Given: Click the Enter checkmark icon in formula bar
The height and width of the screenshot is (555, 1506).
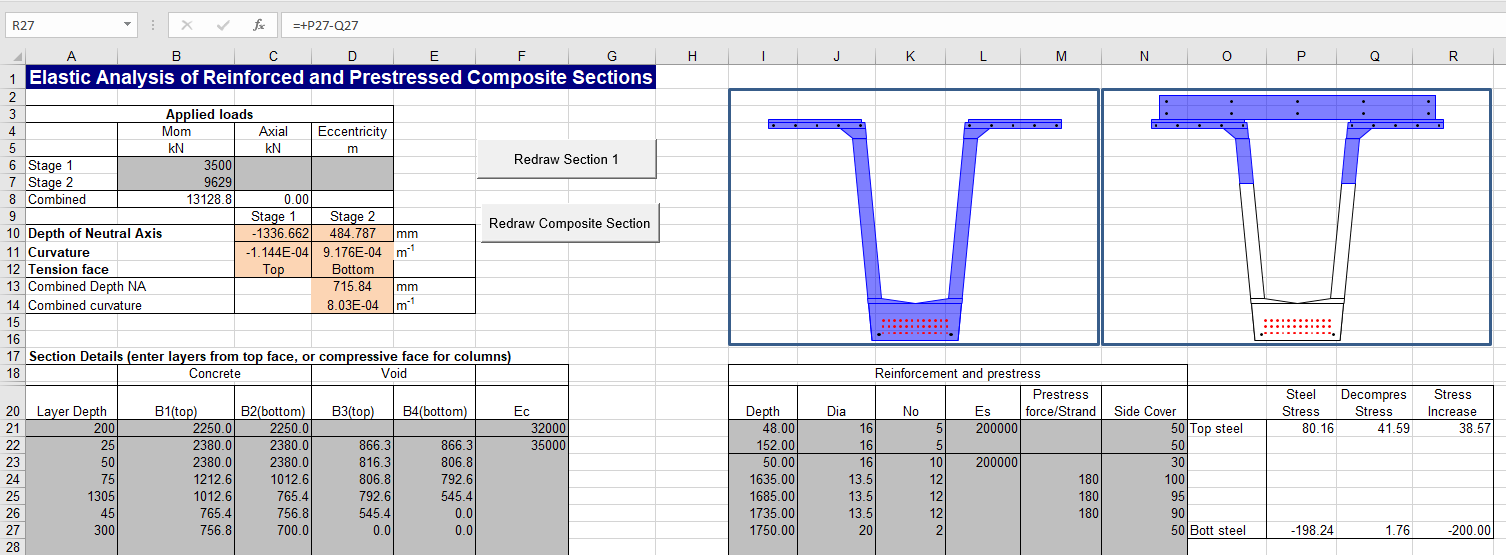Looking at the screenshot, I should (x=222, y=25).
